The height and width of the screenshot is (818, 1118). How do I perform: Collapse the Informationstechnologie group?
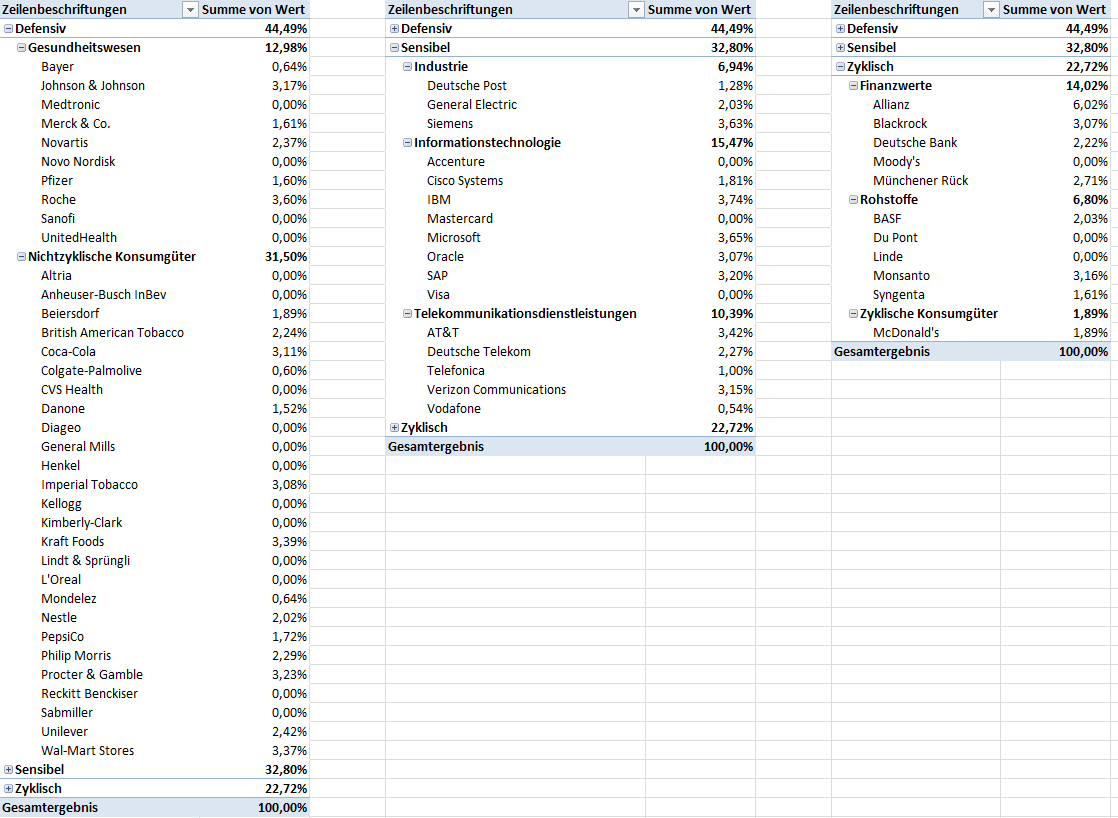pyautogui.click(x=408, y=143)
